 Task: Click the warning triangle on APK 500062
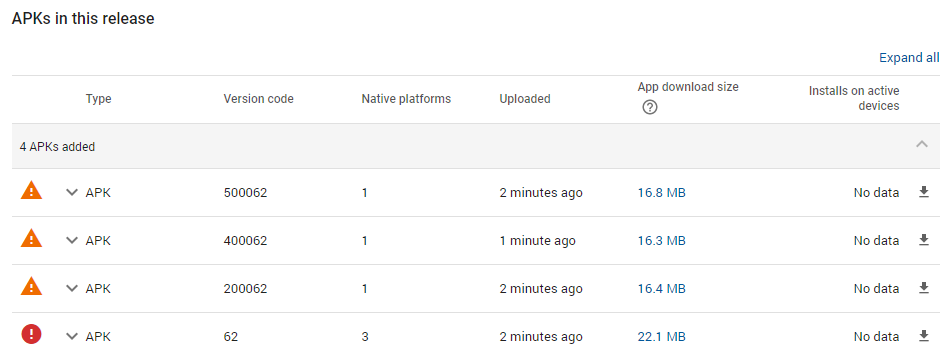[31, 191]
